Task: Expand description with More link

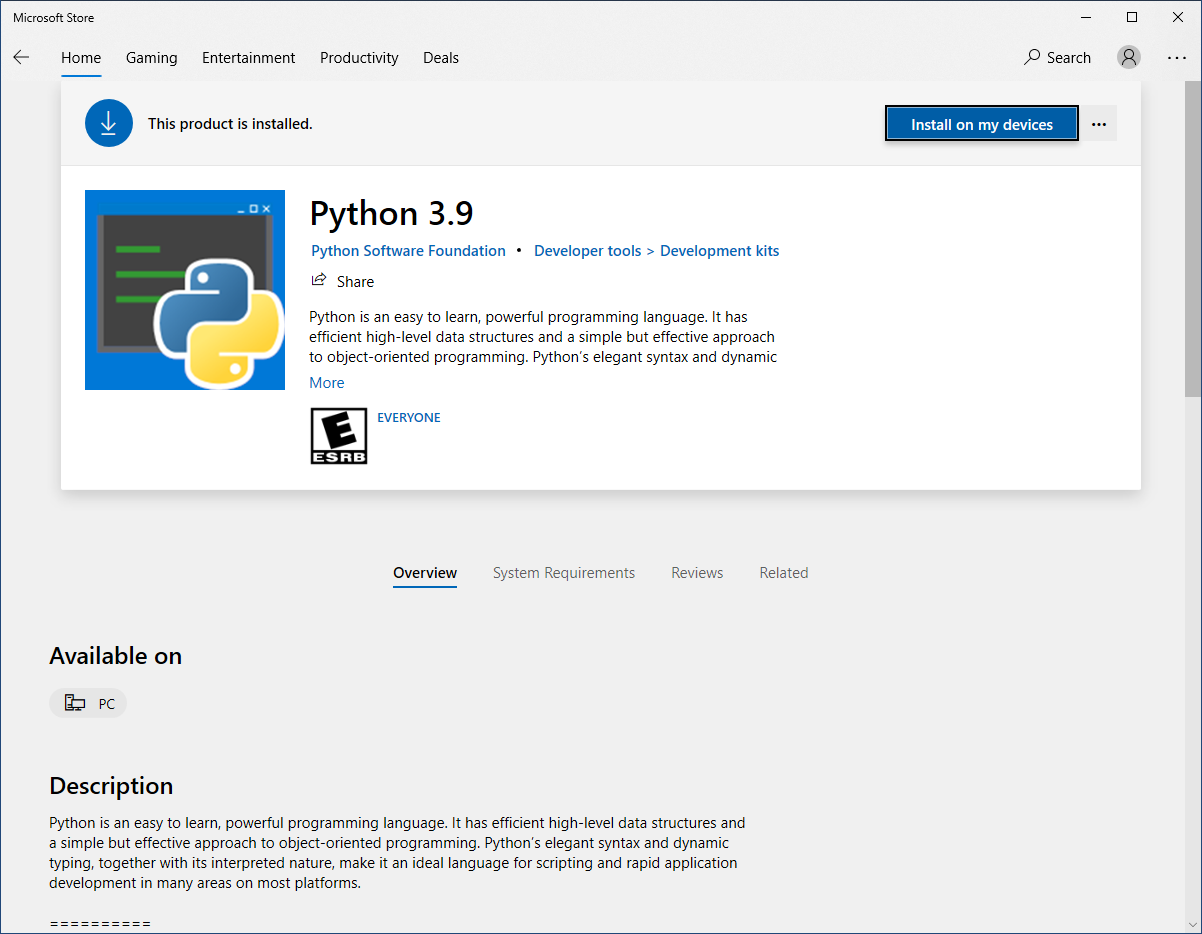Action: [327, 383]
